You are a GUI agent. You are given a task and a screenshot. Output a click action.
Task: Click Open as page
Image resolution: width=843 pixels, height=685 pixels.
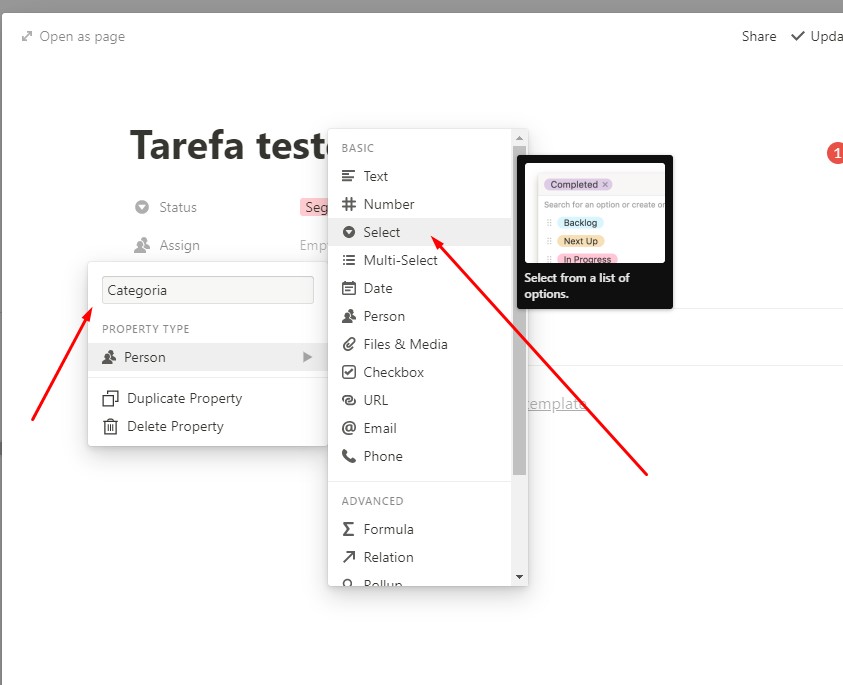[x=73, y=37]
